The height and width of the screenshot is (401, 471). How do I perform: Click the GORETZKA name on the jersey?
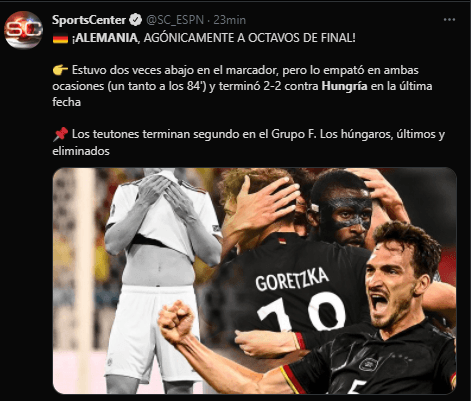coord(292,279)
